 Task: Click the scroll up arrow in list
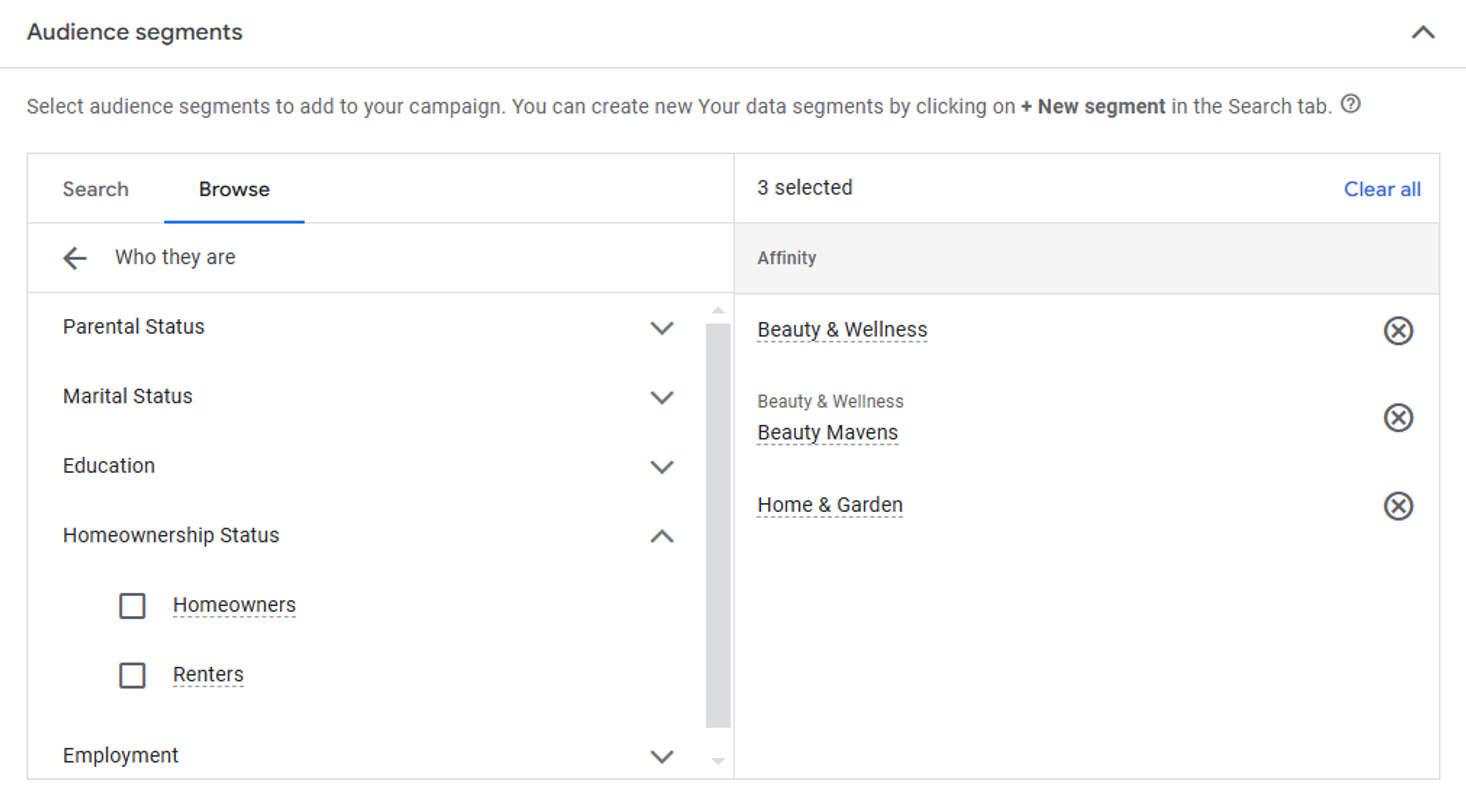(717, 310)
